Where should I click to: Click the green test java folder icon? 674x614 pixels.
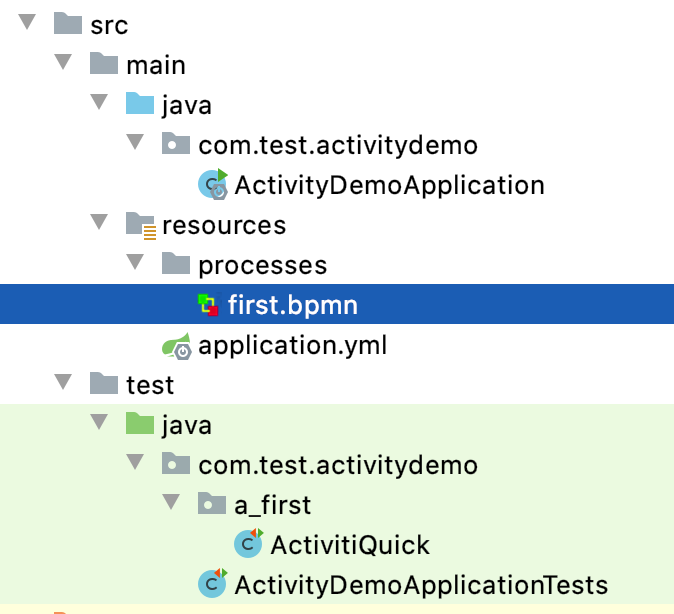pyautogui.click(x=139, y=425)
